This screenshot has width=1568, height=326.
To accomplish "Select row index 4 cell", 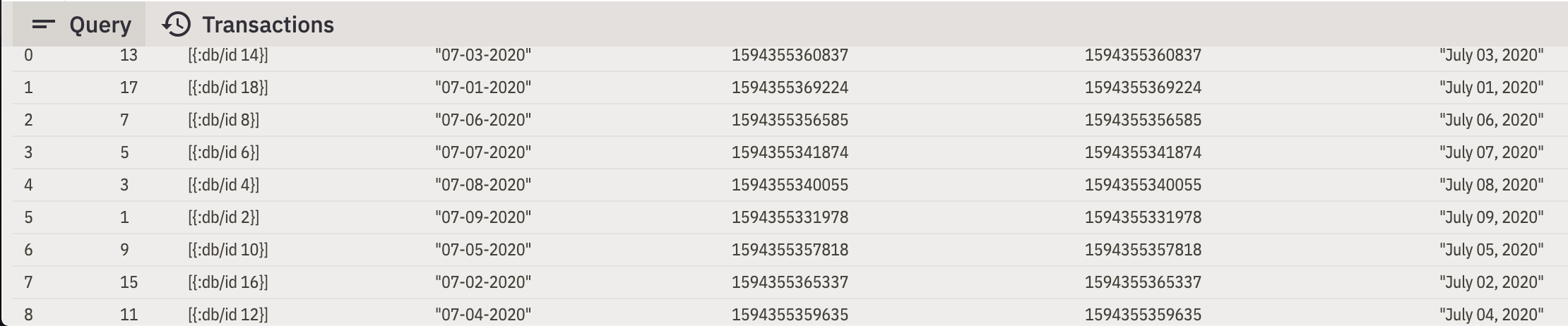I will [28, 185].
